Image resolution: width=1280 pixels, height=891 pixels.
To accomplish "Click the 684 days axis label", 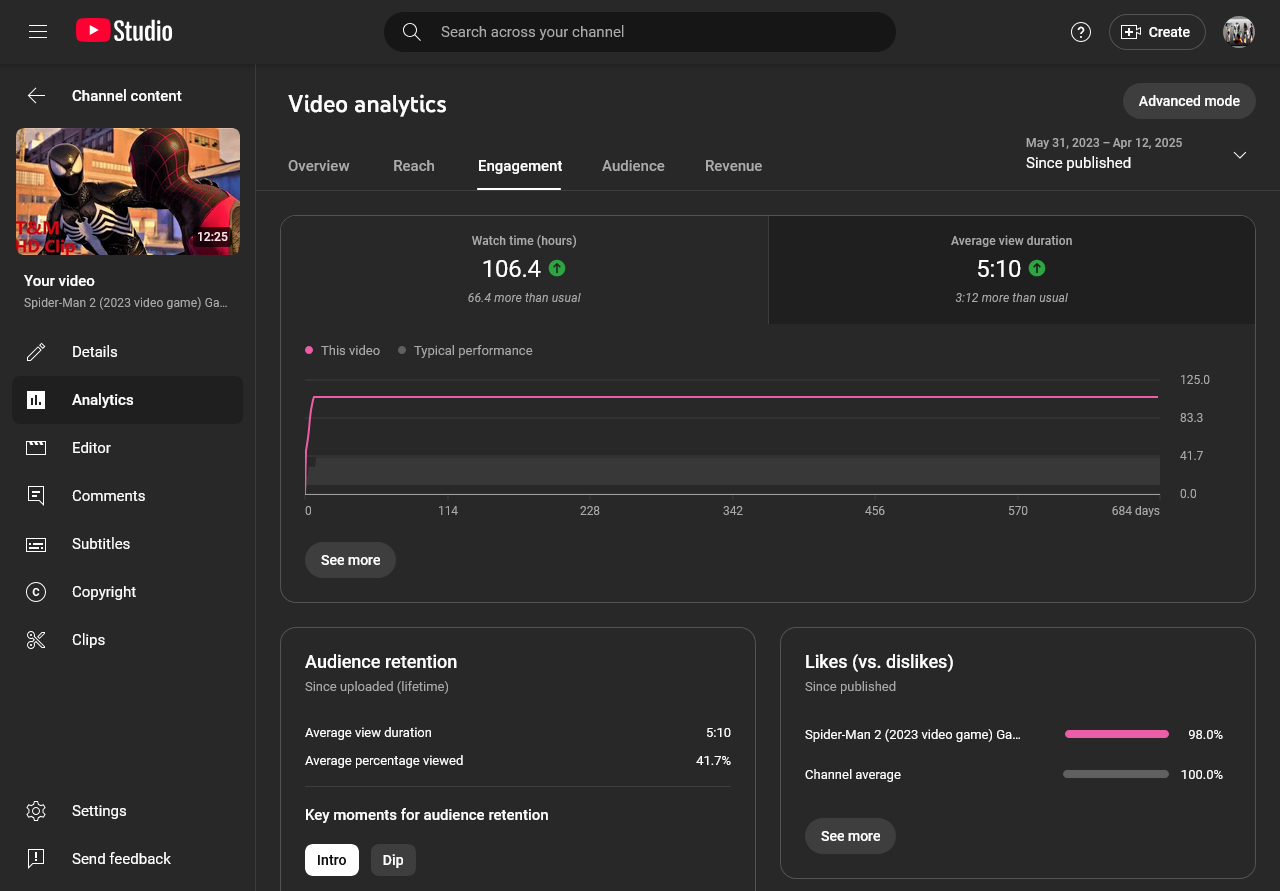I will (1136, 511).
